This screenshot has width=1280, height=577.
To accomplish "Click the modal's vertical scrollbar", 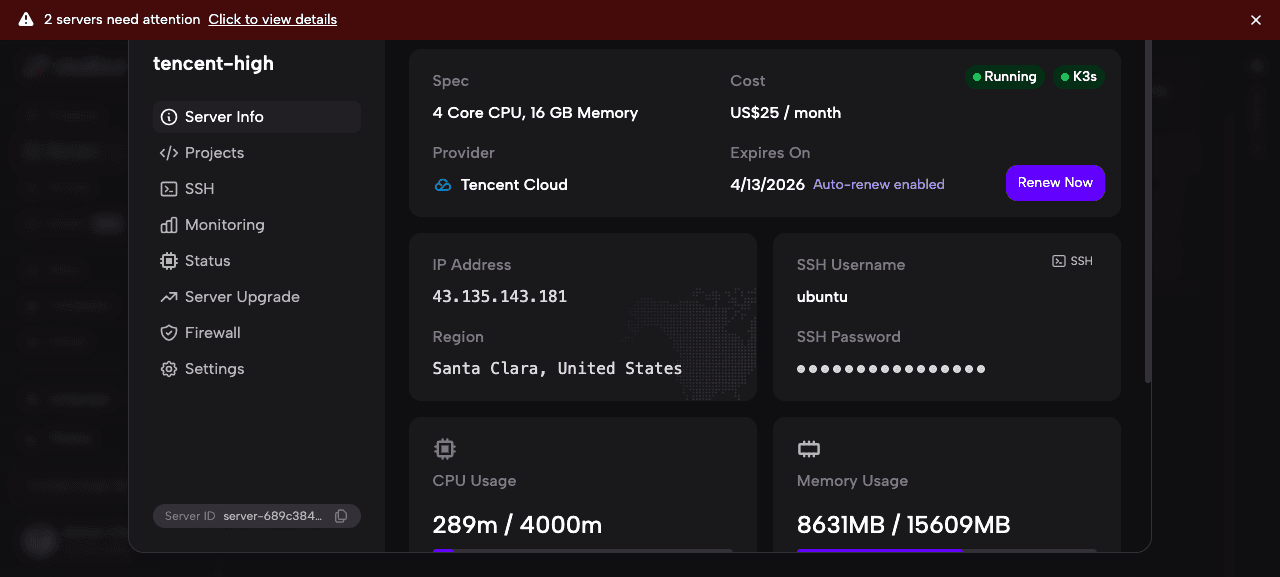I will pyautogui.click(x=1147, y=210).
